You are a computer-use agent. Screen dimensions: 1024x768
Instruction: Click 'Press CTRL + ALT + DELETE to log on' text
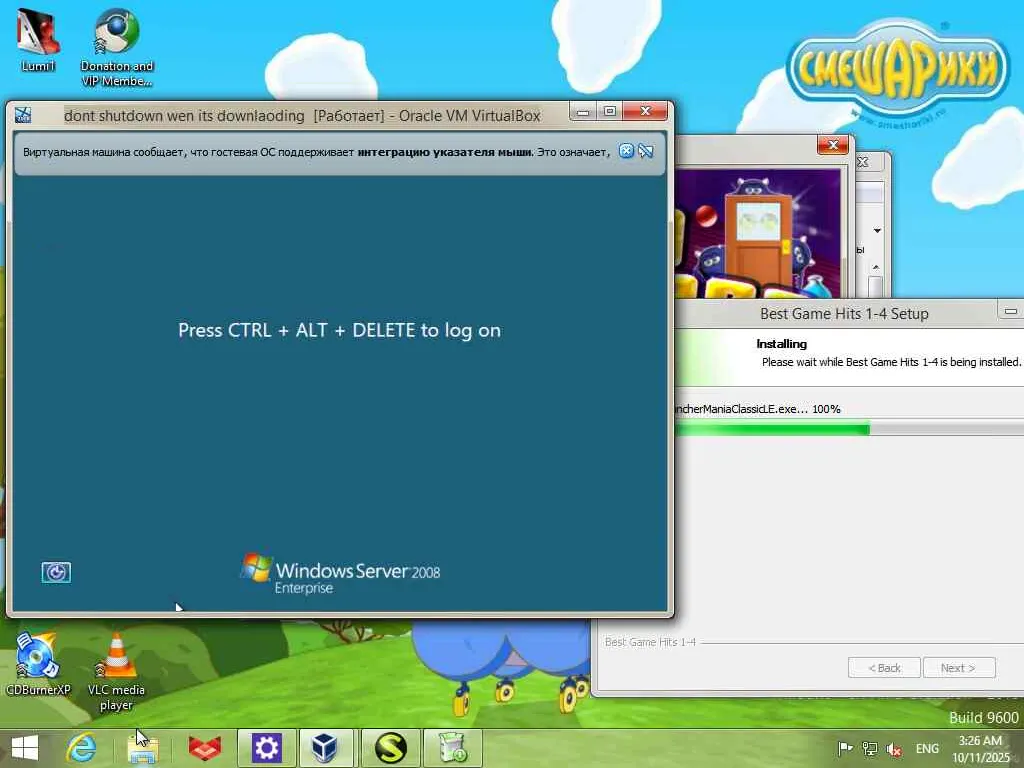pos(340,330)
